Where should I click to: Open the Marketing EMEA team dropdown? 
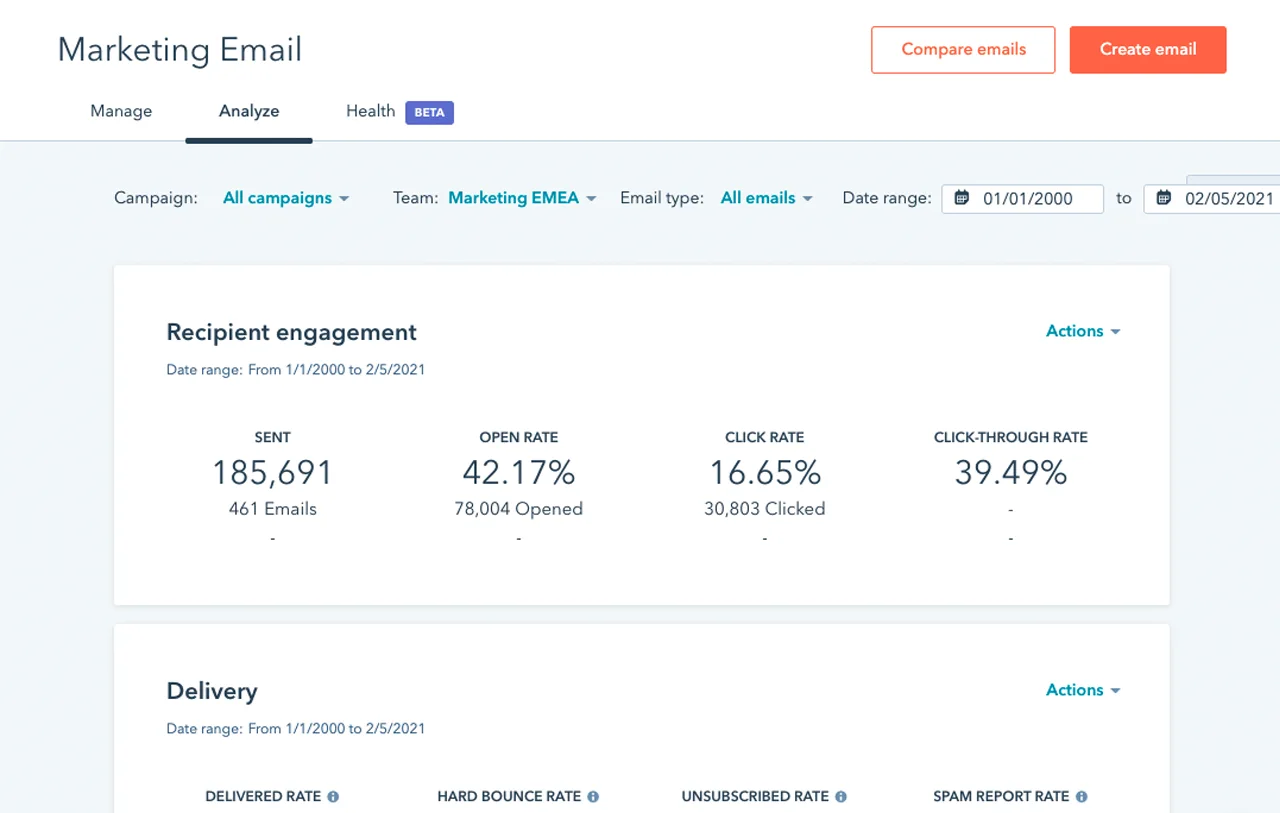pyautogui.click(x=521, y=198)
